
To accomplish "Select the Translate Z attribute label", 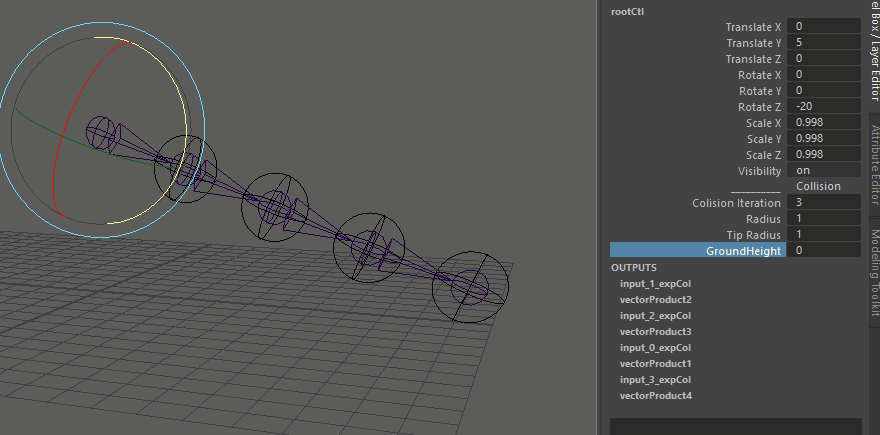I will pos(753,59).
